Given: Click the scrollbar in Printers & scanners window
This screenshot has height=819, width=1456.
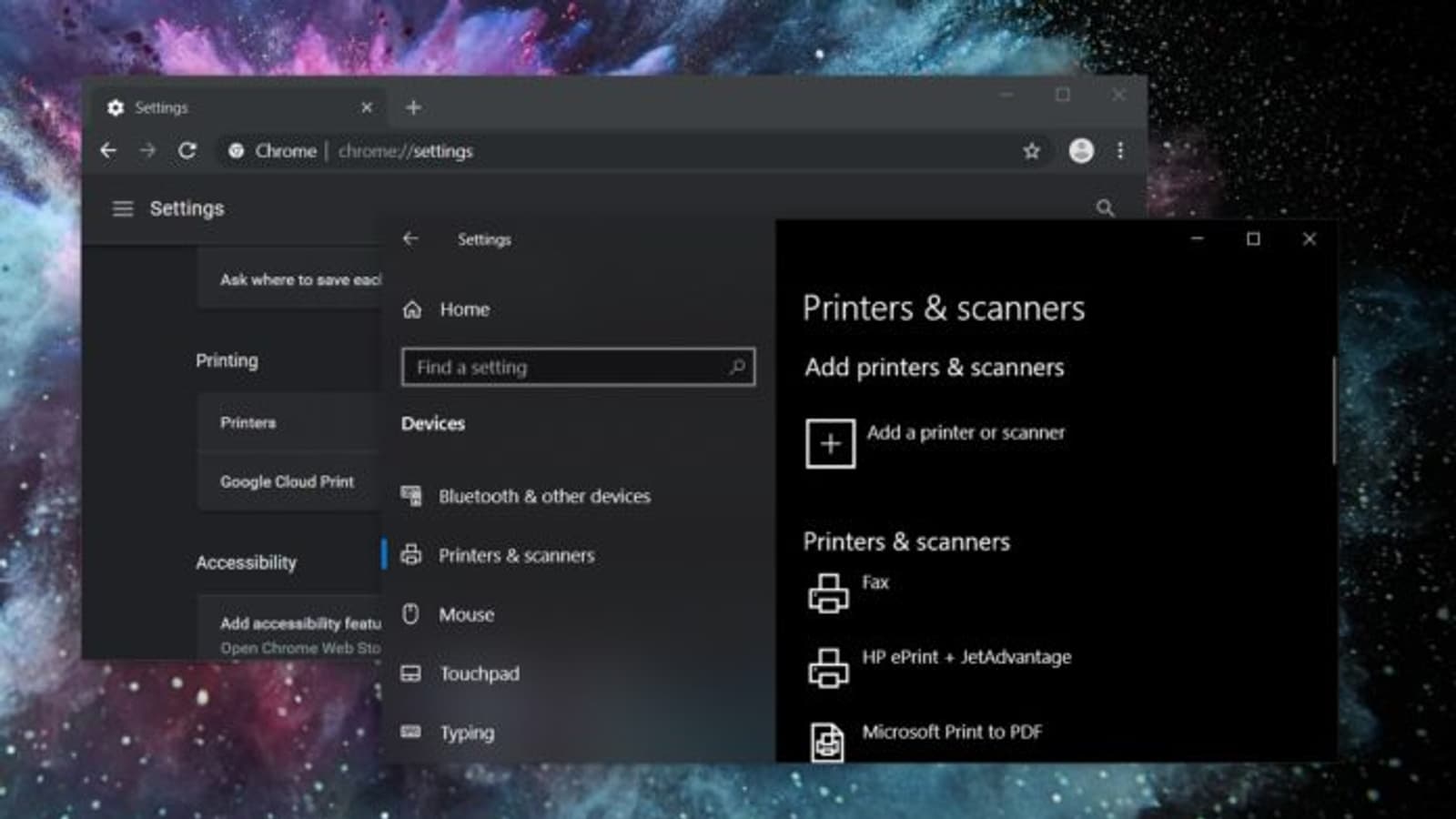Looking at the screenshot, I should [1333, 409].
